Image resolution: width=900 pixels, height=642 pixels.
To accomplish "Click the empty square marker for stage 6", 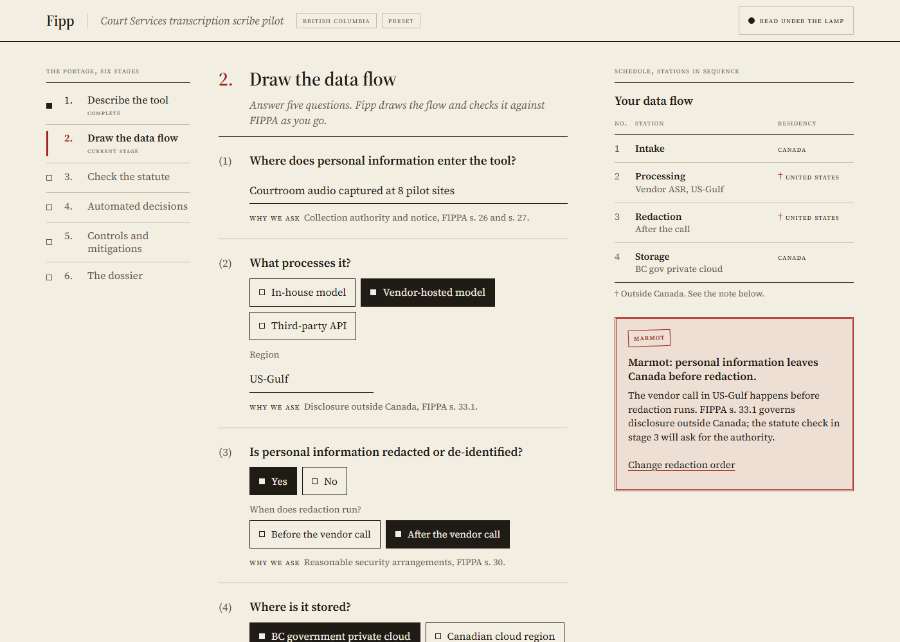I will click(49, 277).
